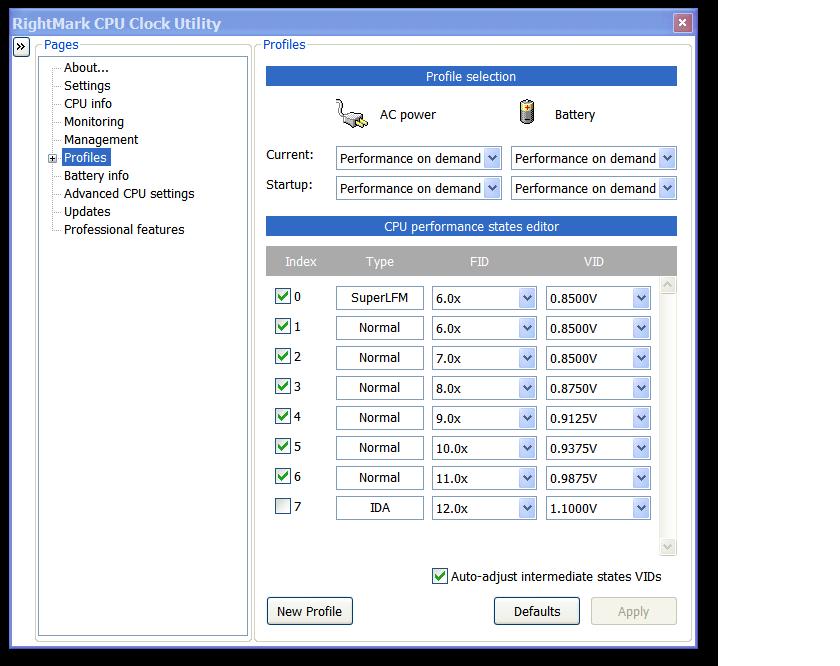The width and height of the screenshot is (840, 666).
Task: Click the FID column header
Action: pos(479,261)
